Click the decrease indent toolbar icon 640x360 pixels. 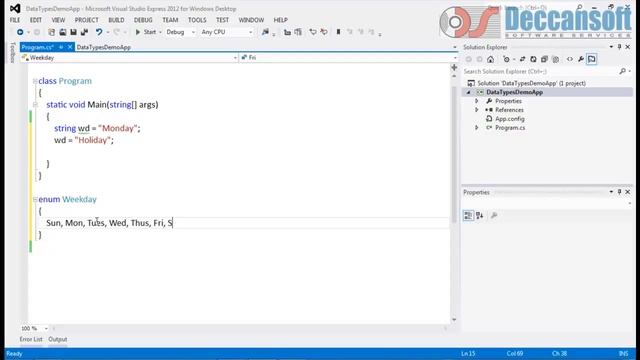coord(287,32)
